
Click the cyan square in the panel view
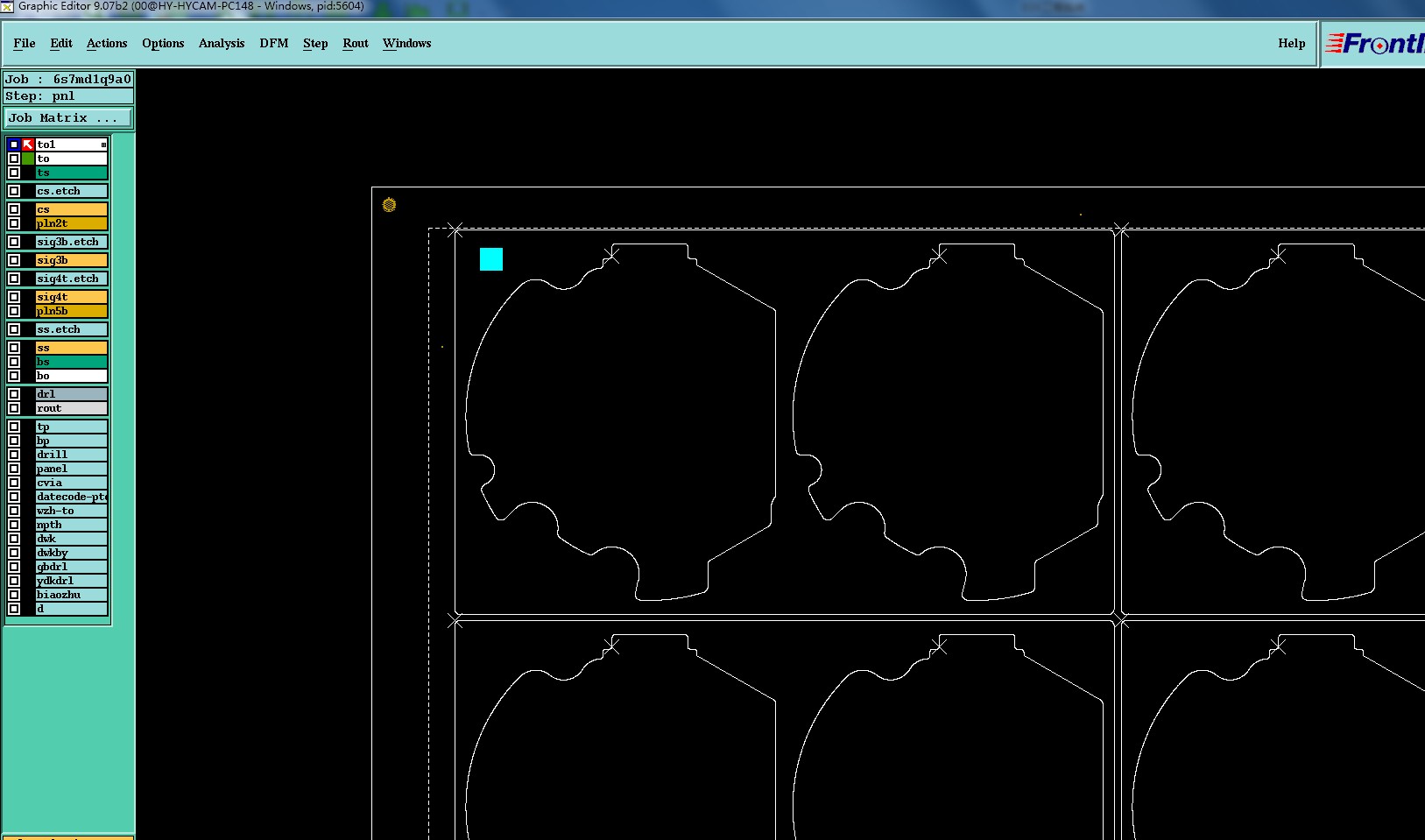pos(491,259)
